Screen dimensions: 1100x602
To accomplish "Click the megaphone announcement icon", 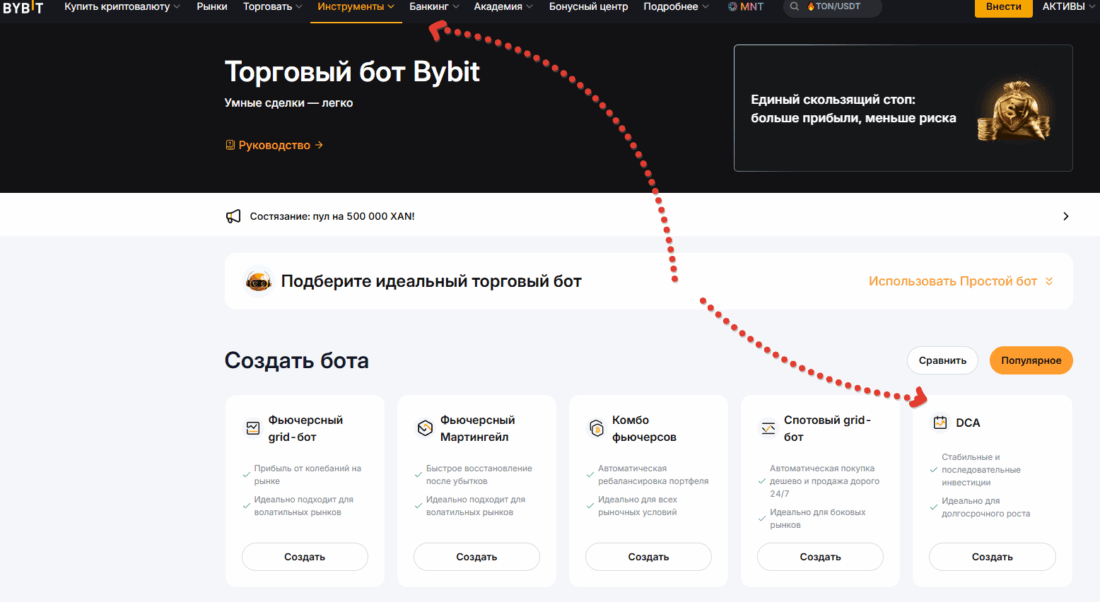I will [x=233, y=216].
